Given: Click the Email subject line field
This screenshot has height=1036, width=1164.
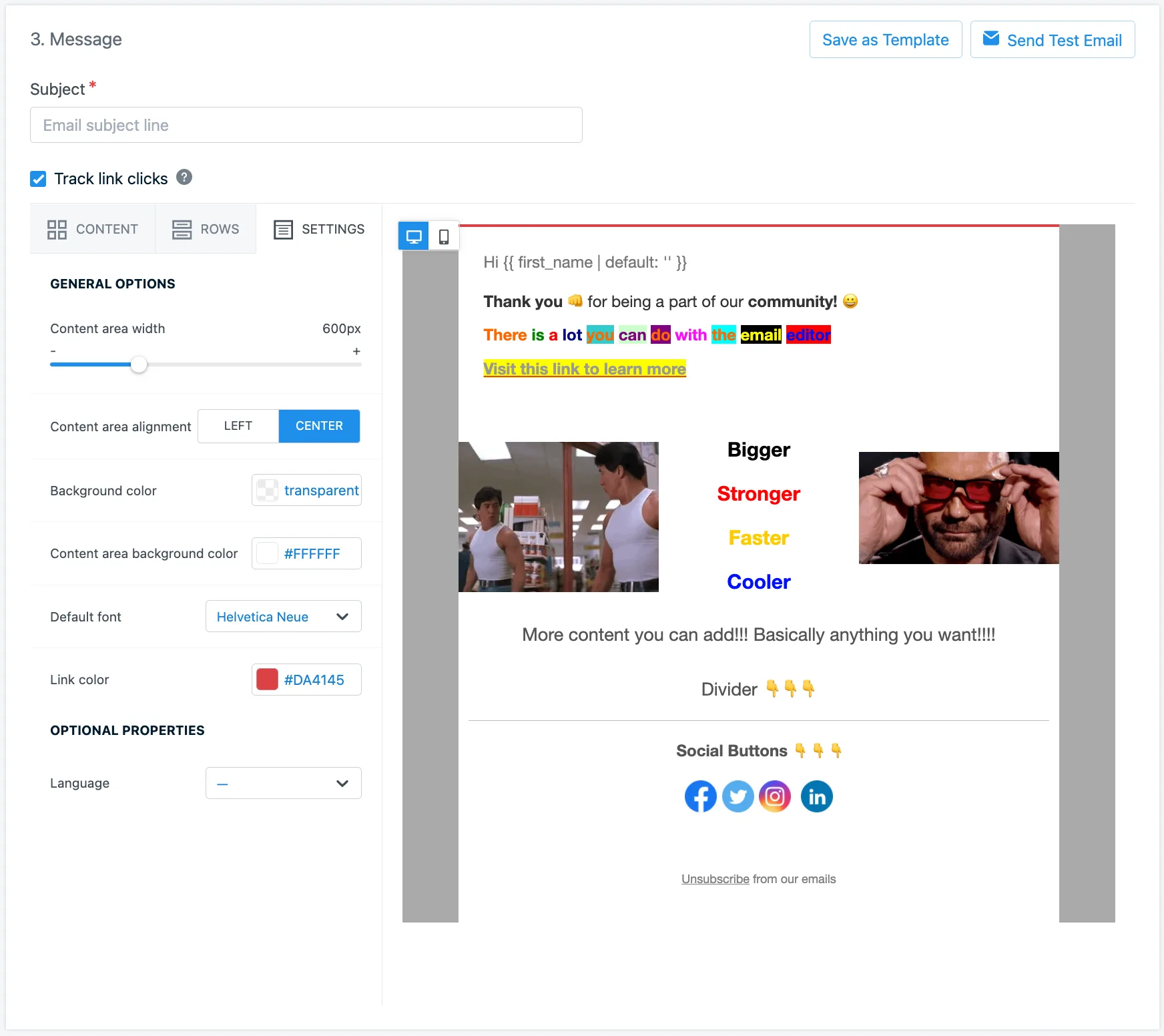Looking at the screenshot, I should point(306,125).
